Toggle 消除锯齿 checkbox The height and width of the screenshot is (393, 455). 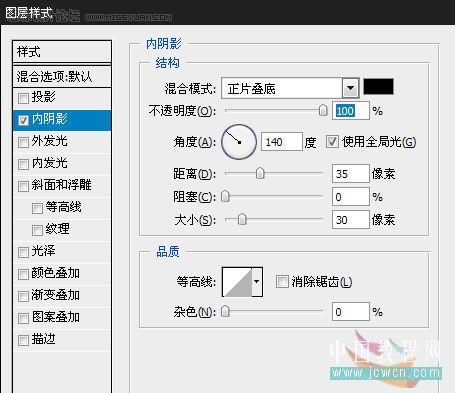(x=282, y=281)
